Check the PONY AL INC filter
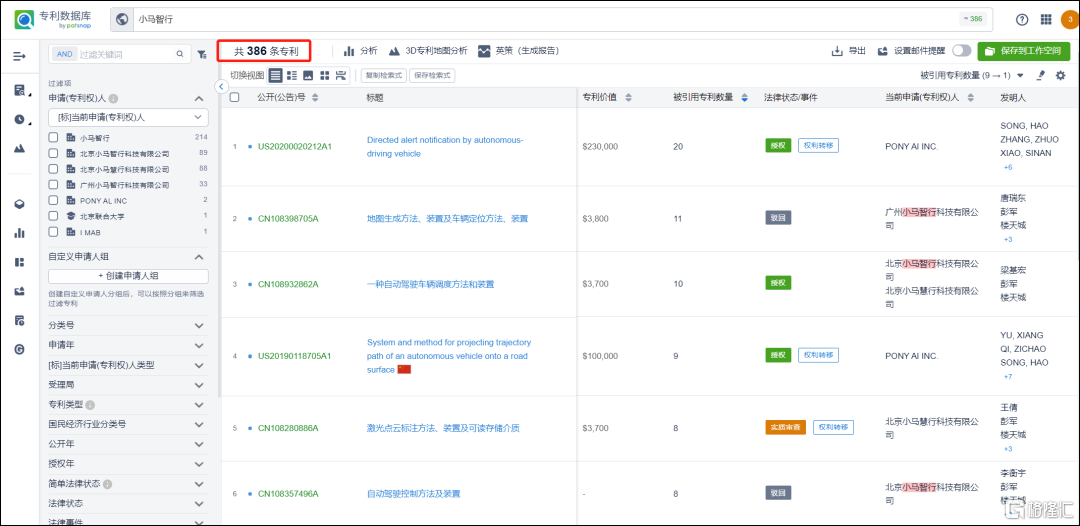The width and height of the screenshot is (1080, 526). tap(53, 200)
